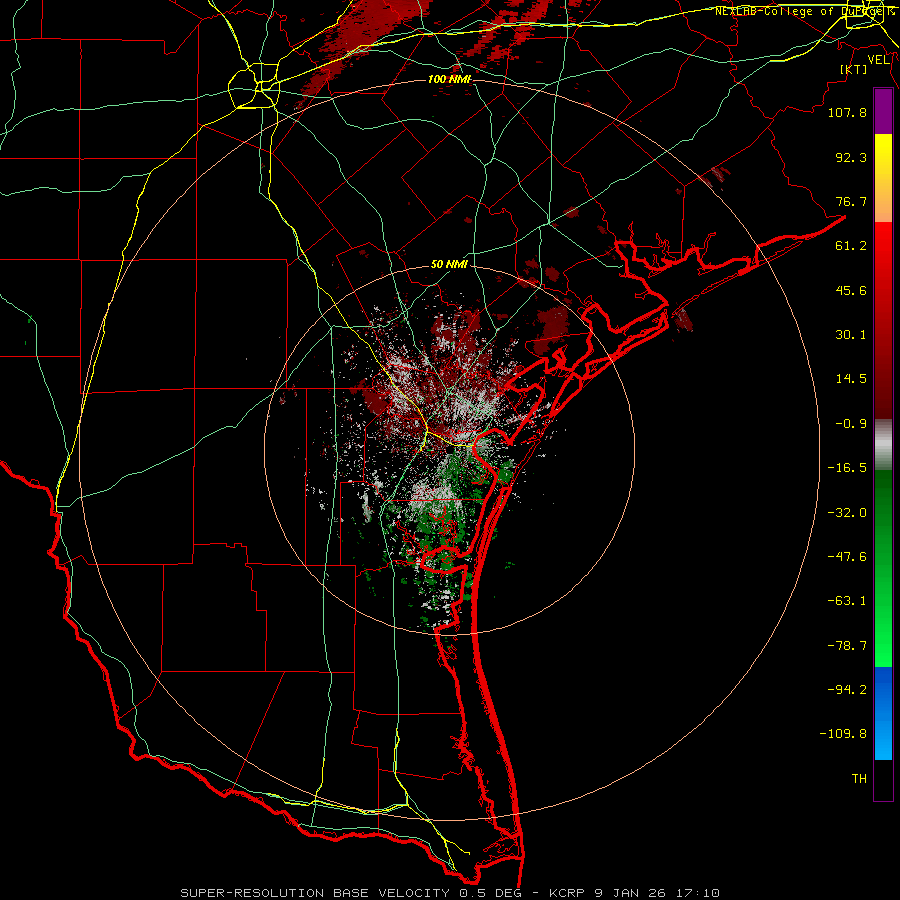Click the 45.6 velocity scale value
The height and width of the screenshot is (900, 900).
click(x=851, y=290)
